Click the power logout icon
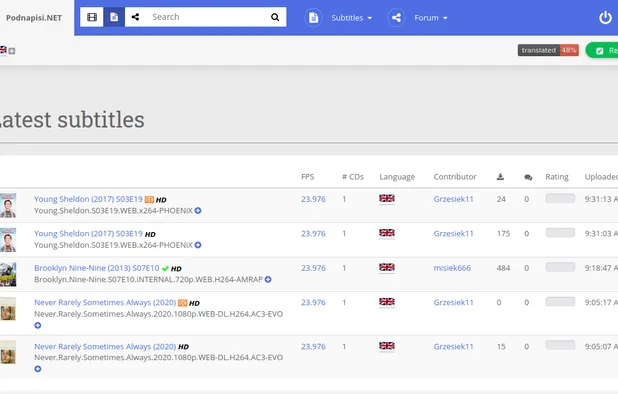 point(605,18)
